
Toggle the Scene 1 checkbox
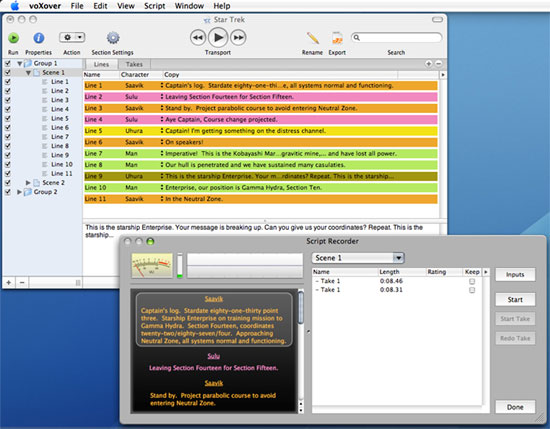[8, 73]
